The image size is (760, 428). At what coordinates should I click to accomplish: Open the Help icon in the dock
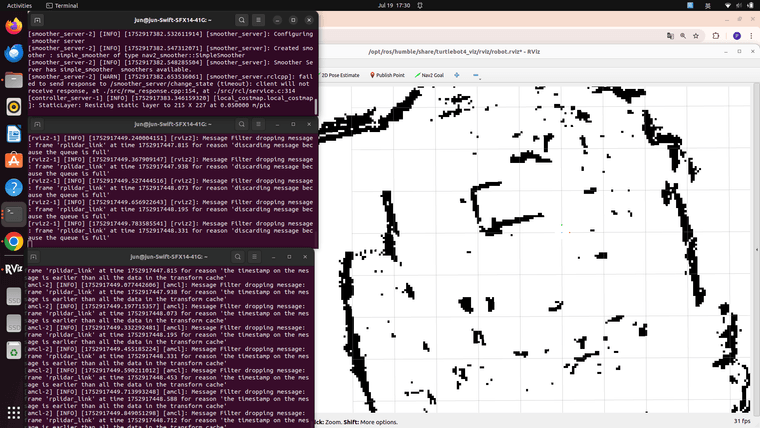tap(14, 188)
